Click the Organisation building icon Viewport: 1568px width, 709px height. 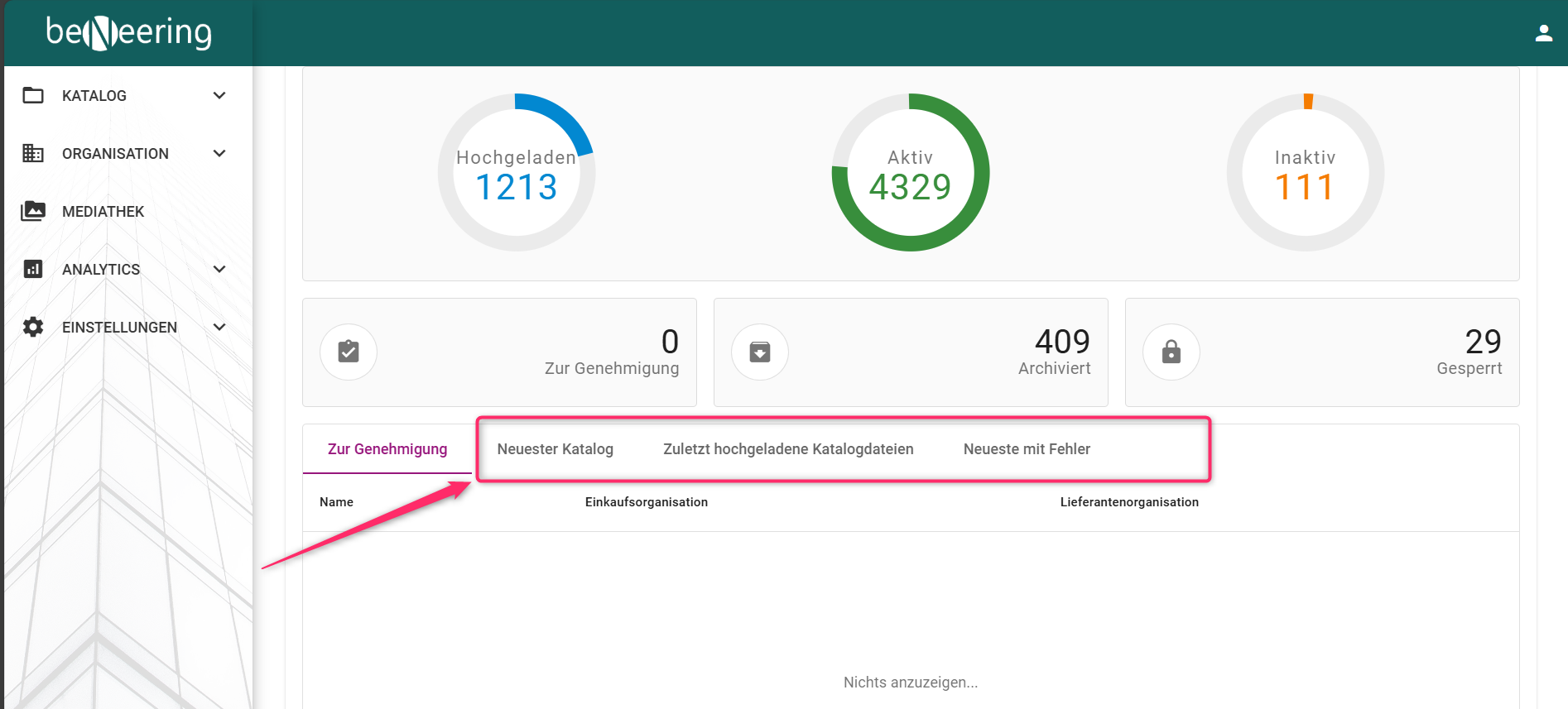tap(33, 154)
